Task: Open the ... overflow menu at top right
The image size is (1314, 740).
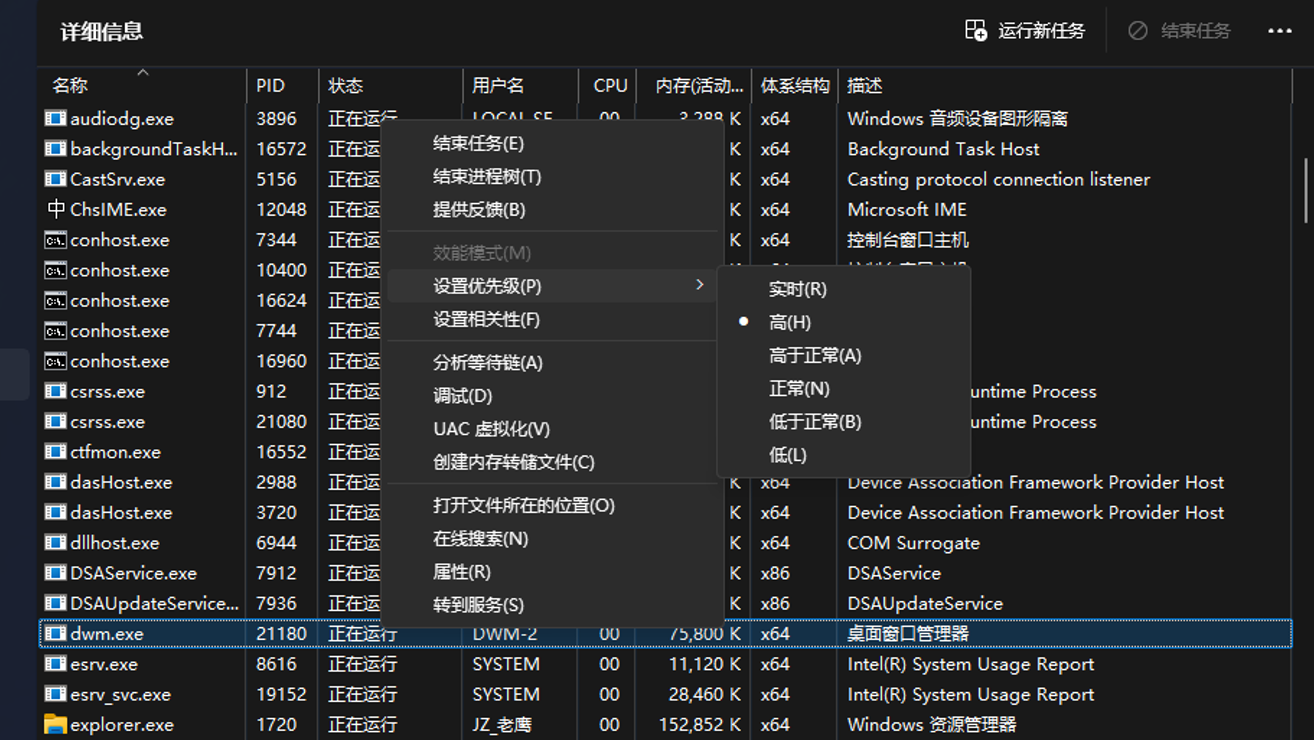Action: [1280, 31]
